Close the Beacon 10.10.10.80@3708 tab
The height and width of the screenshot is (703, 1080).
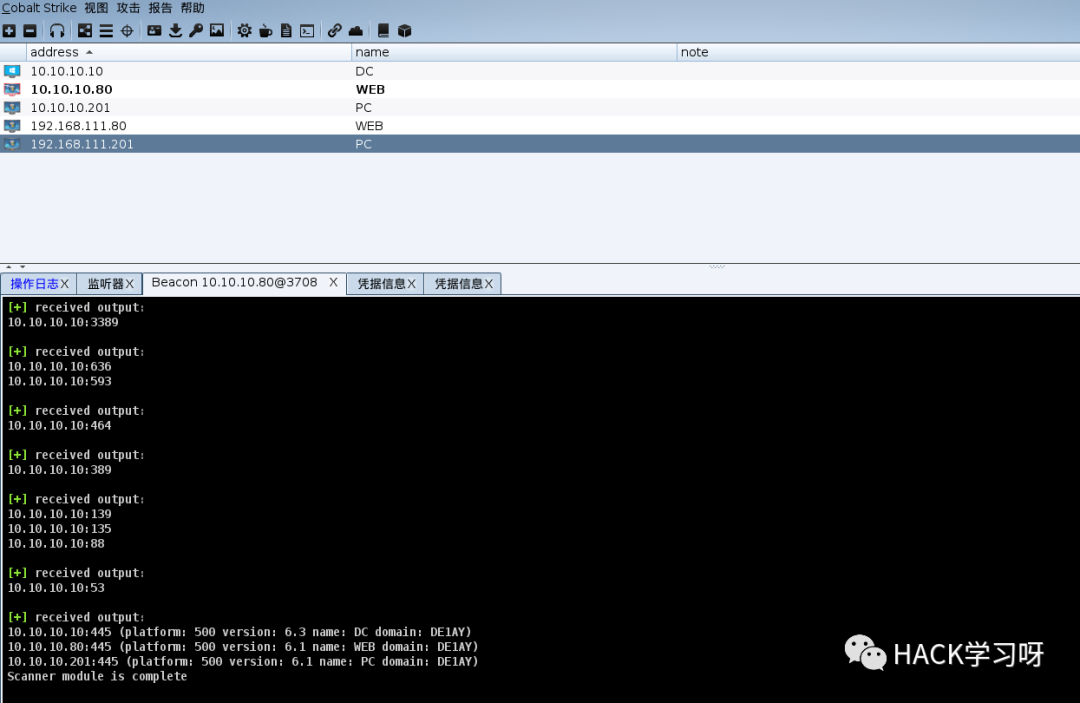333,282
